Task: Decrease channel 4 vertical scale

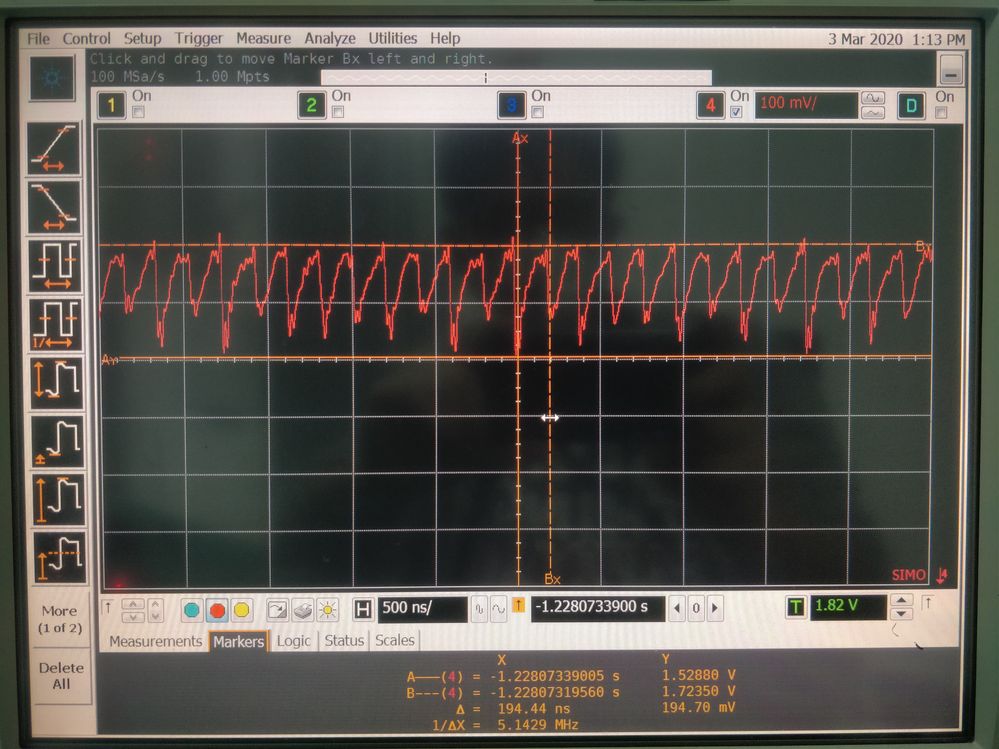Action: pos(873,113)
